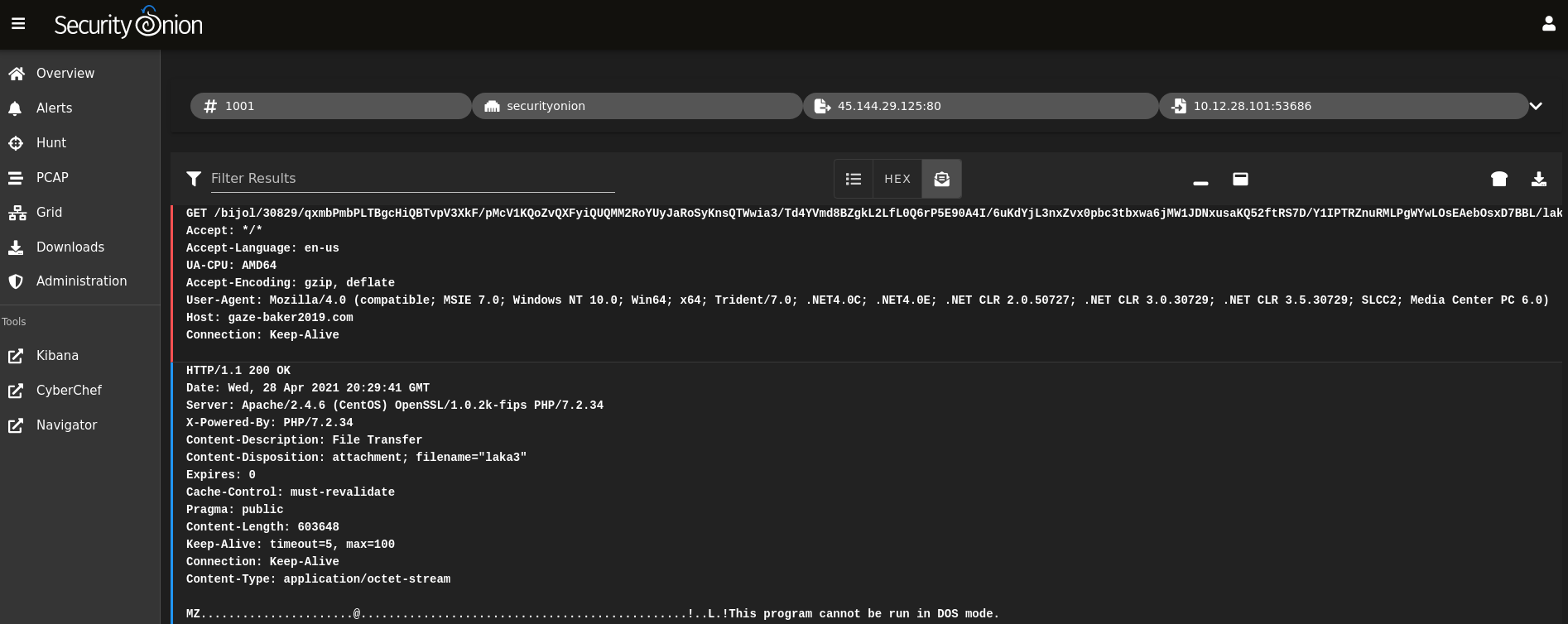Click the securityonion sensor chip
The height and width of the screenshot is (624, 1568).
[x=637, y=106]
